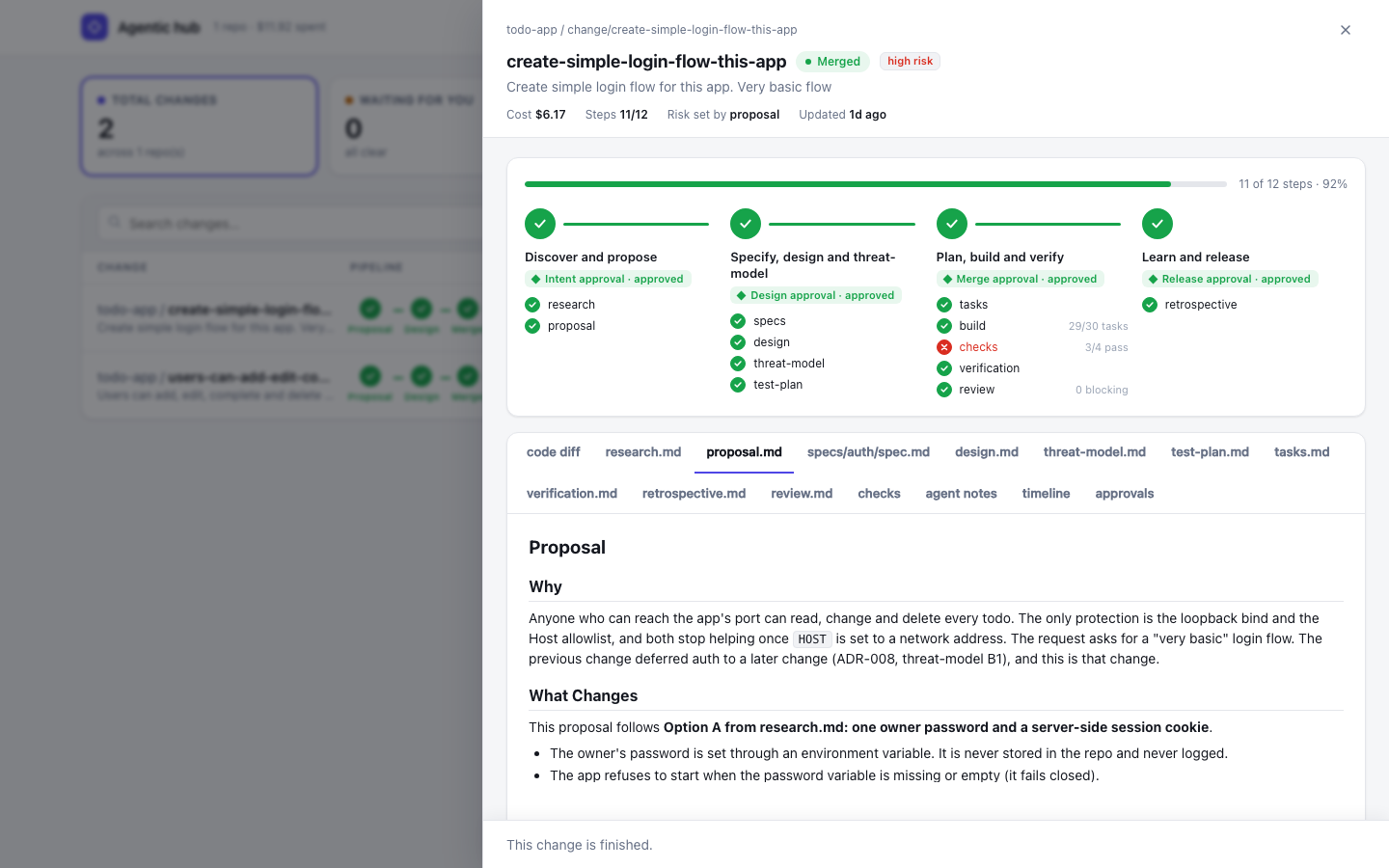1389x868 pixels.
Task: Click the high risk label
Action: (x=910, y=61)
